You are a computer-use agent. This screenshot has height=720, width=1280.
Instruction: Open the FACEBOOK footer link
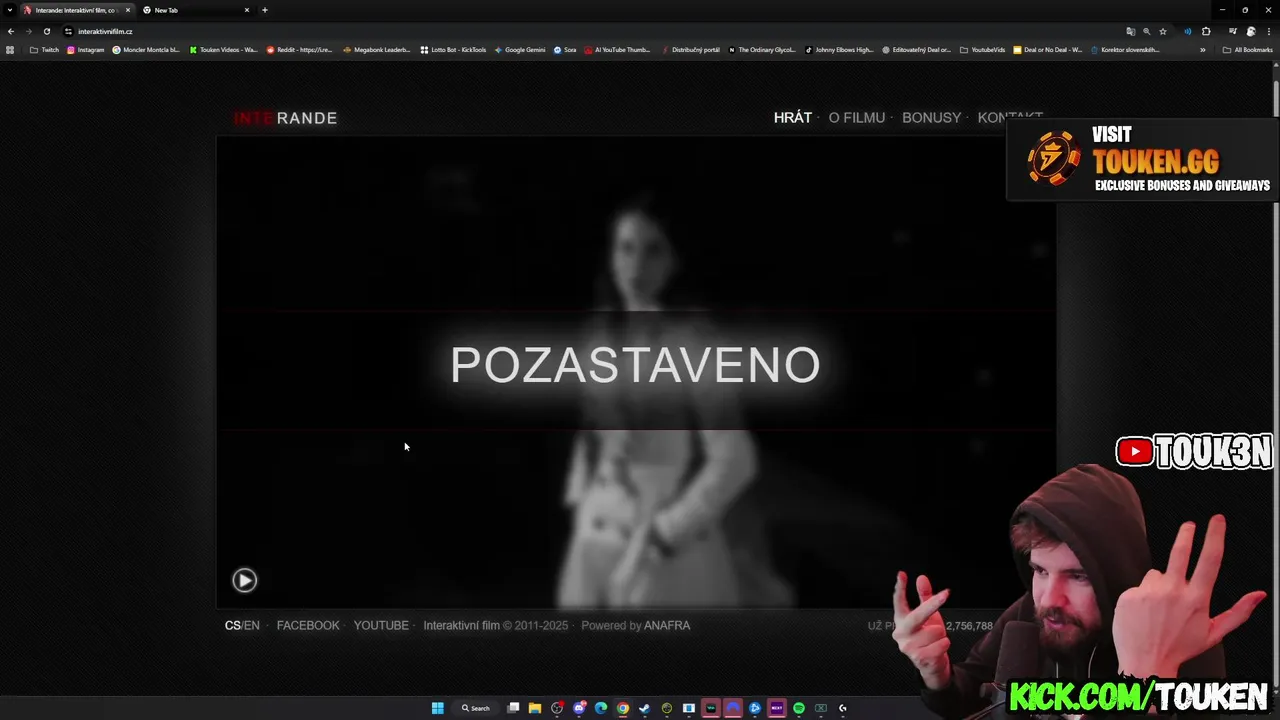308,626
